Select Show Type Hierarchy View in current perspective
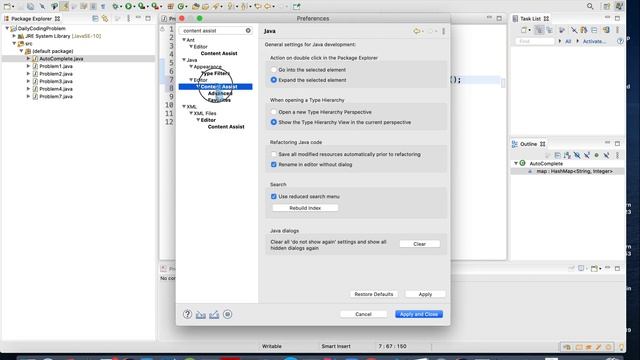 tap(274, 122)
